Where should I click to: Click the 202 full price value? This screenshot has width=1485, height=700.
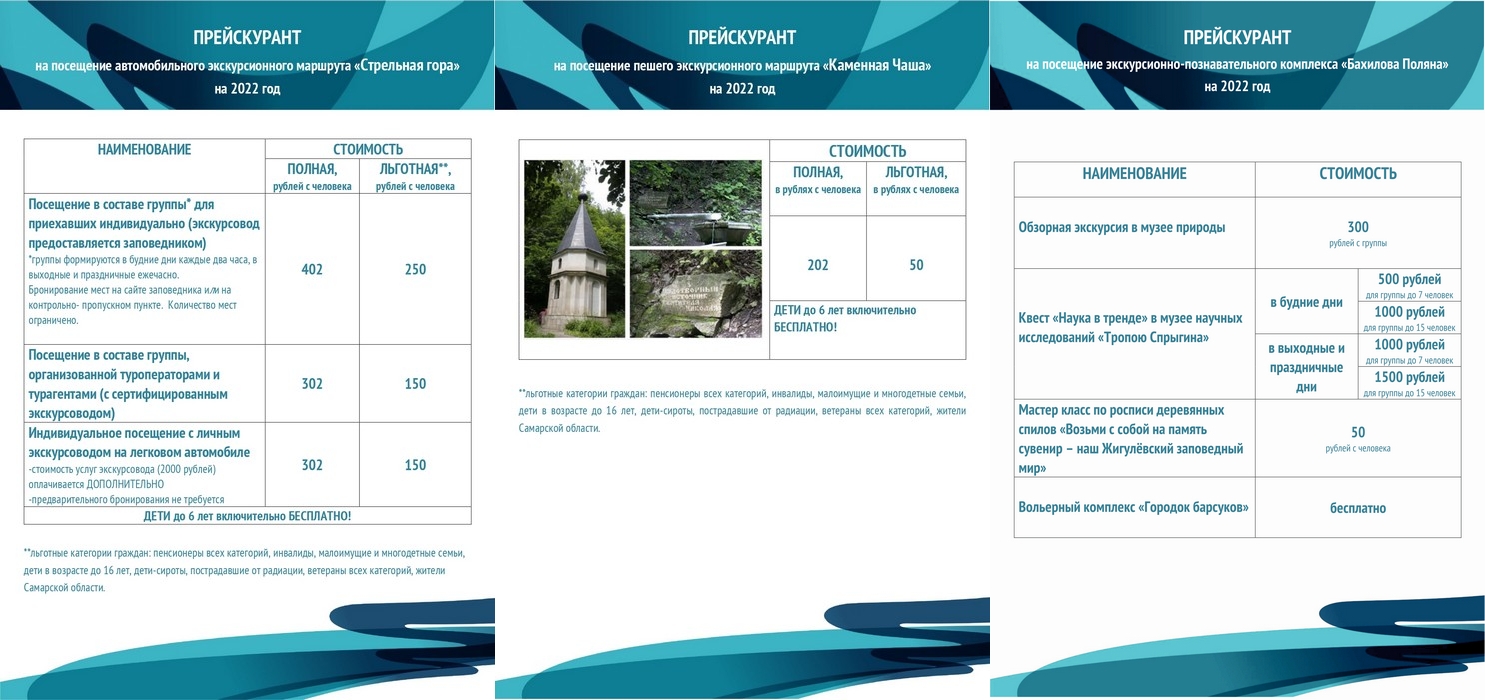[818, 265]
